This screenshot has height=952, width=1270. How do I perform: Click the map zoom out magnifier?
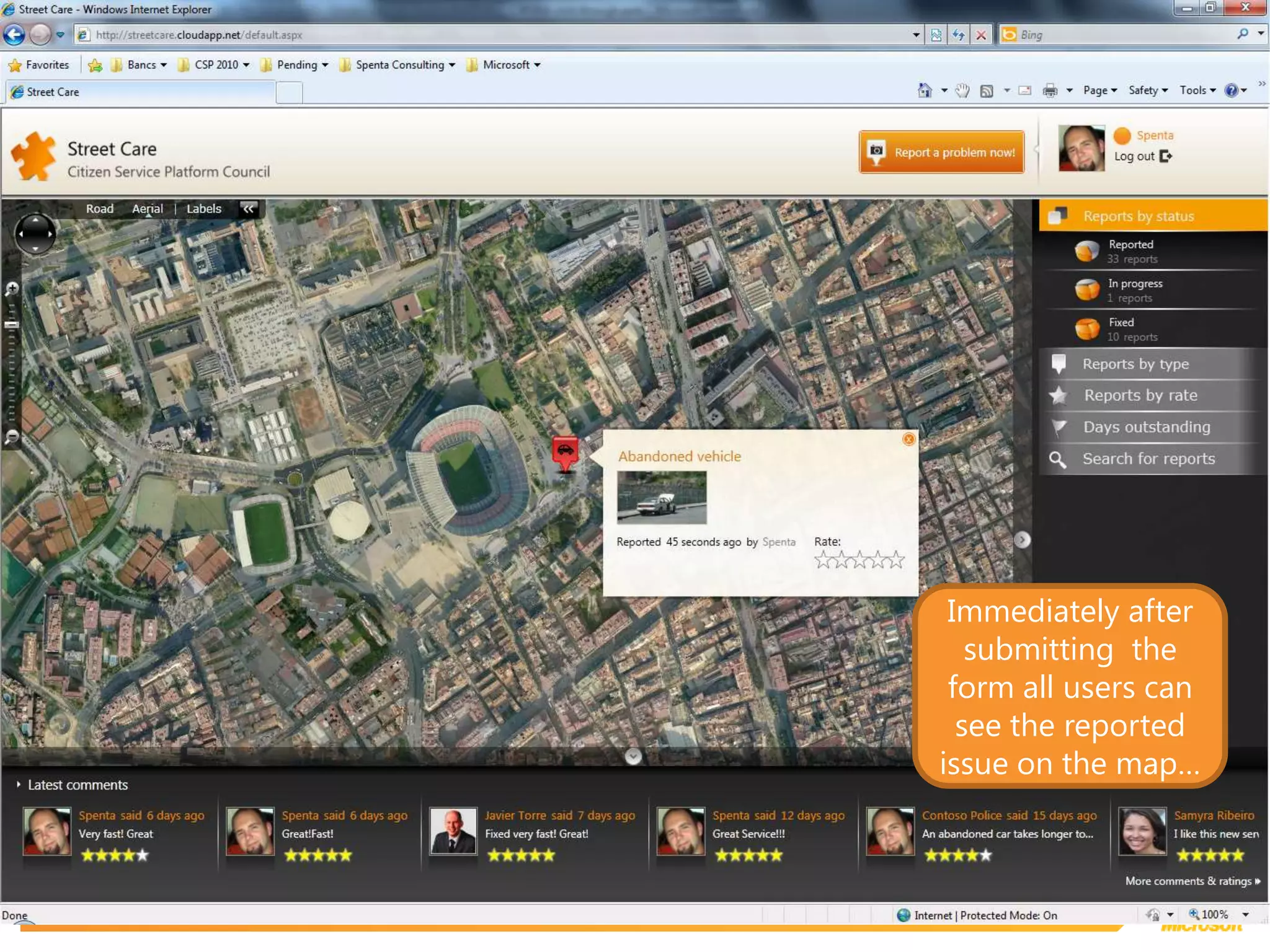[12, 437]
